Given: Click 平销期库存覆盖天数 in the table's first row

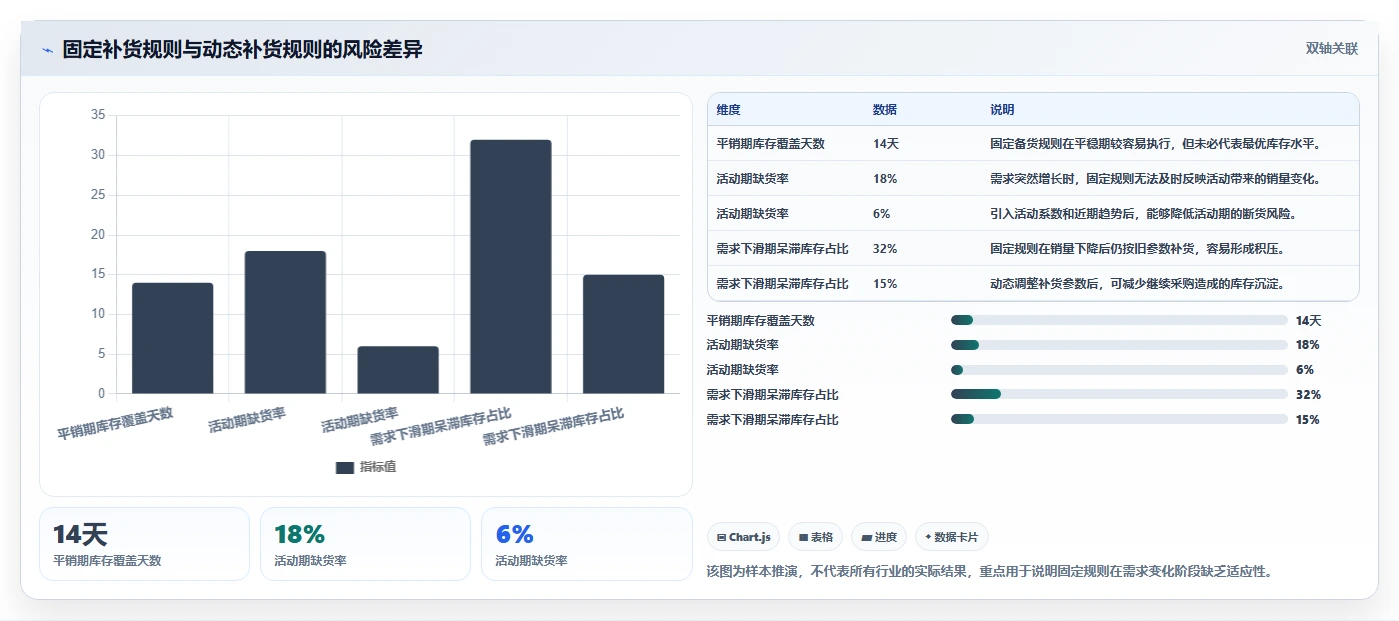Looking at the screenshot, I should tap(771, 144).
